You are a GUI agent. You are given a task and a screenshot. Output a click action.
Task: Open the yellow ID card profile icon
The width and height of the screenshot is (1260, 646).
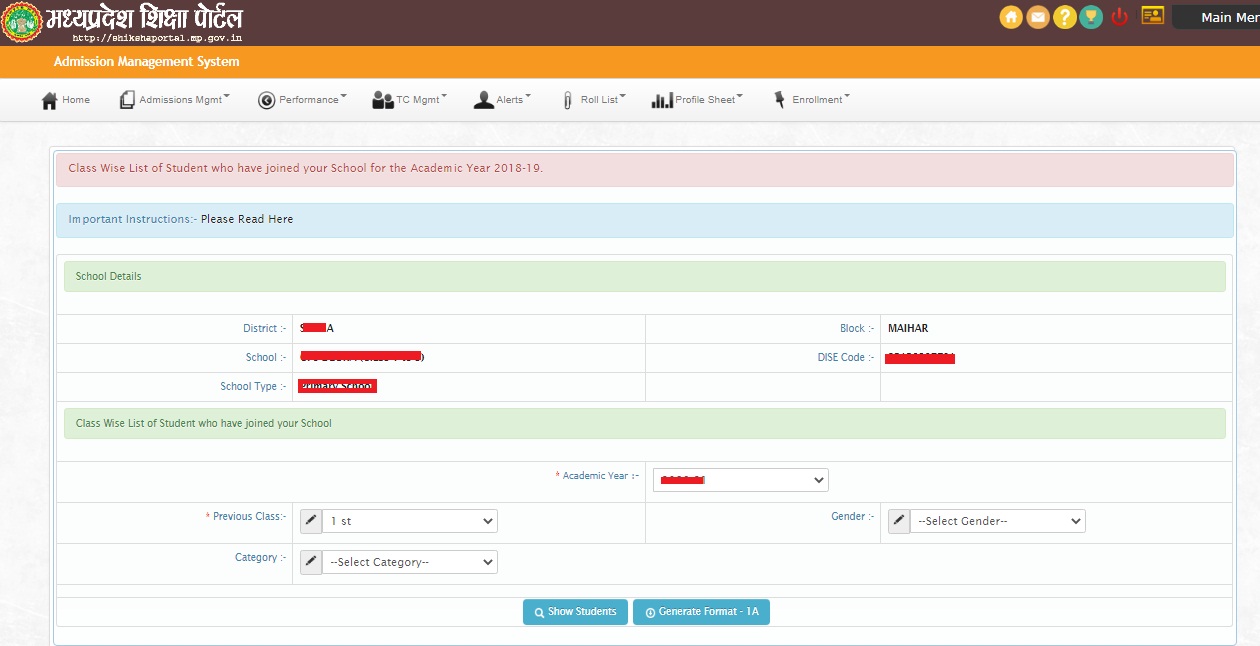1153,16
